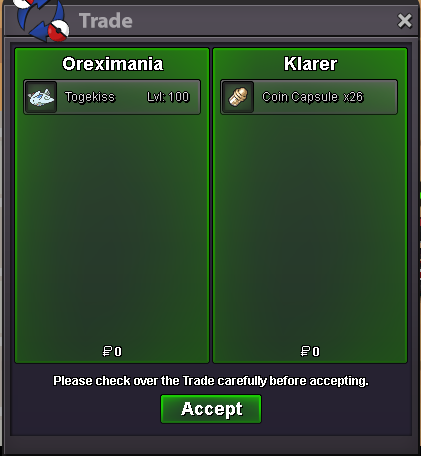Click empty area in Klarer's offer panel

(310, 227)
